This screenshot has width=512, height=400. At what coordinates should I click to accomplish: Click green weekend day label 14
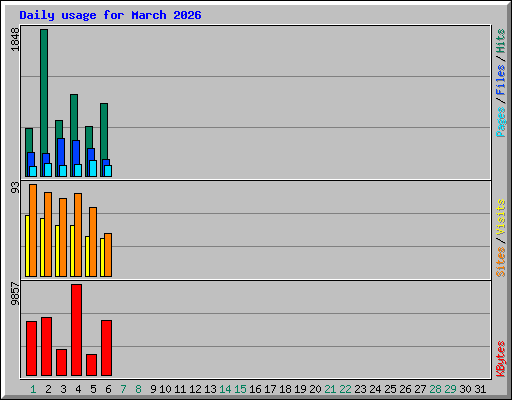[x=225, y=389]
